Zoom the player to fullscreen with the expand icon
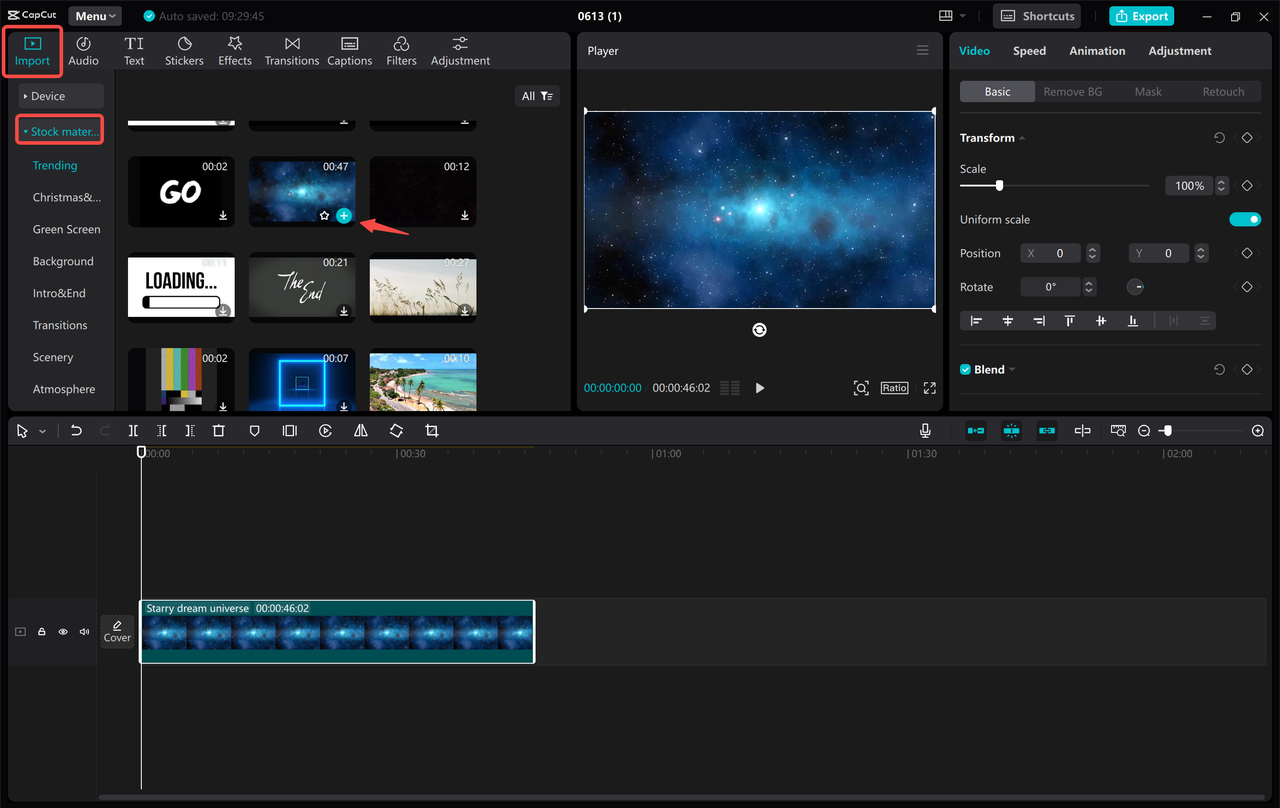 928,388
